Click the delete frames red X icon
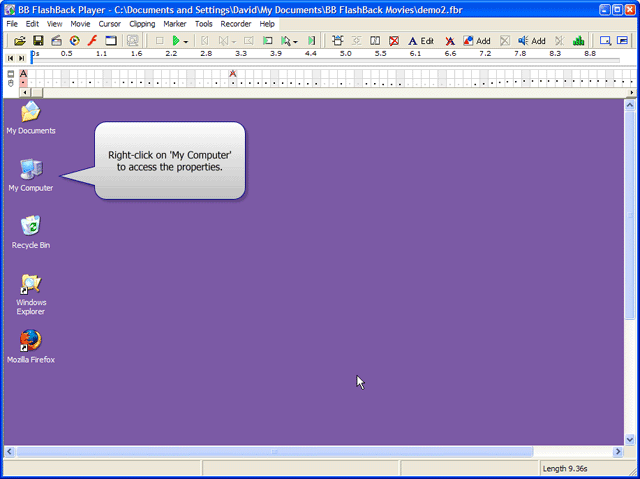 393,40
